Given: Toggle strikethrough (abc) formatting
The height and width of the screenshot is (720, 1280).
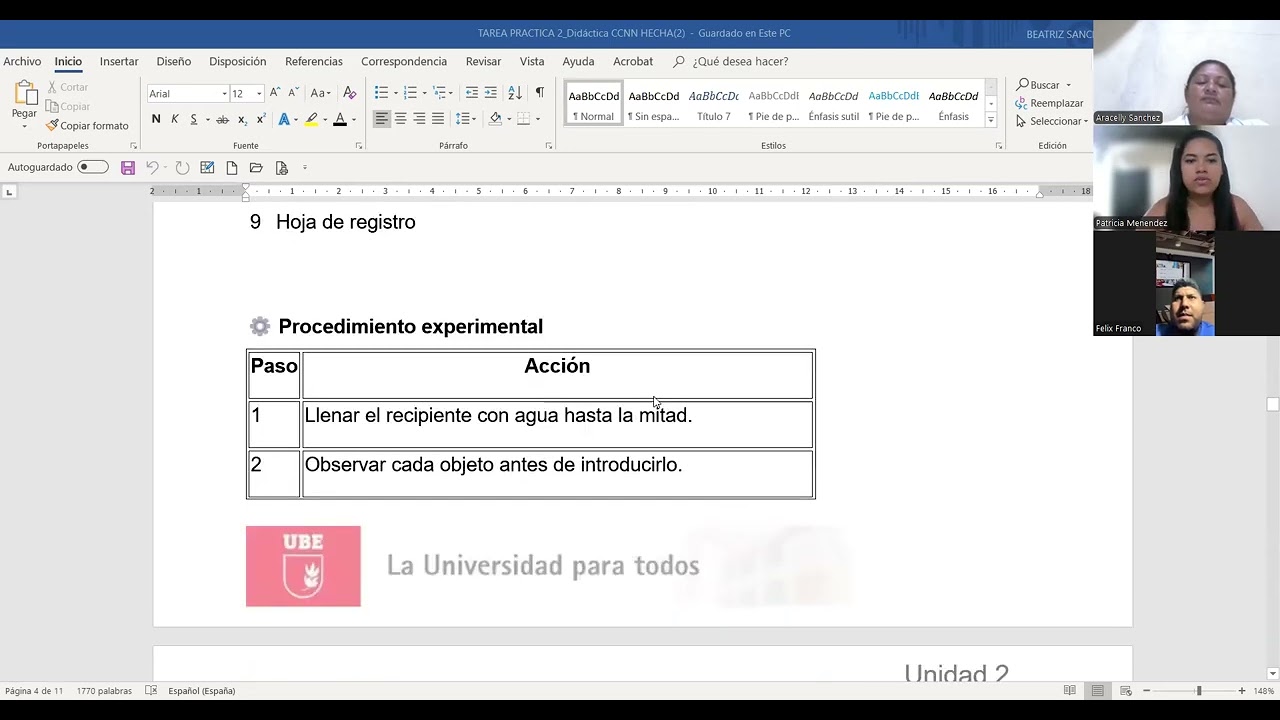Looking at the screenshot, I should 222,119.
